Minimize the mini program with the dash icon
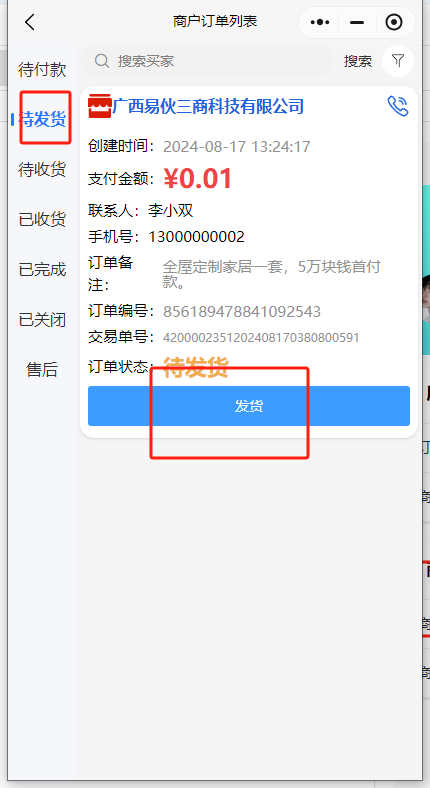Viewport: 430px width, 788px height. pyautogui.click(x=357, y=23)
